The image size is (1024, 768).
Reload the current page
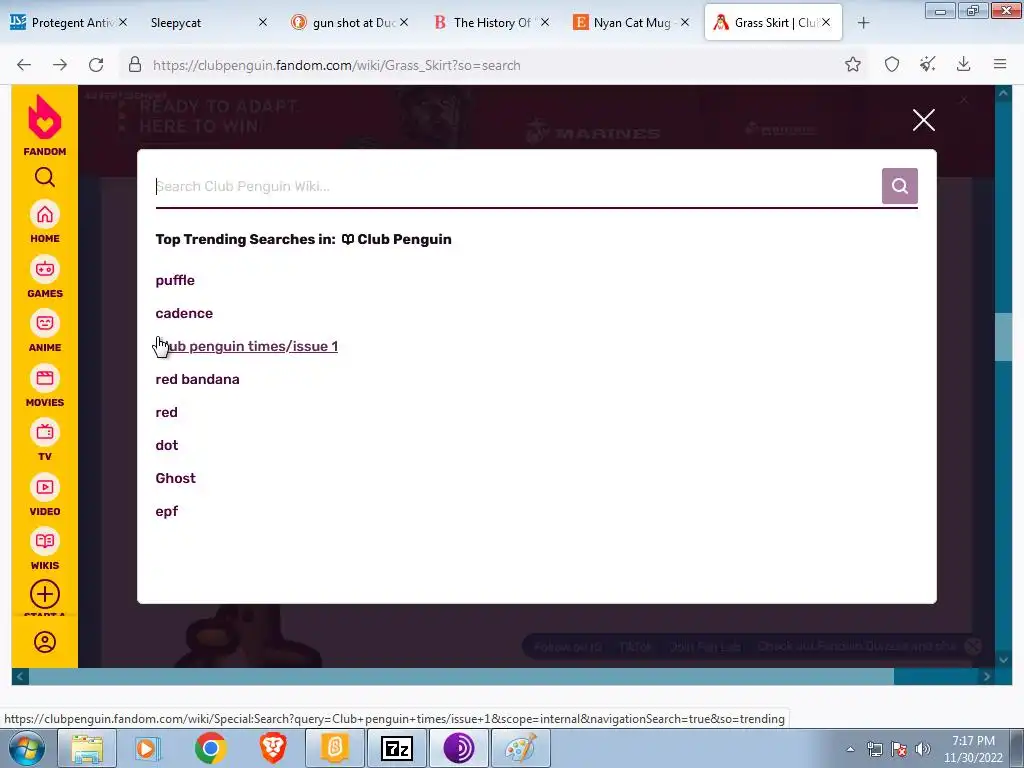(x=96, y=65)
